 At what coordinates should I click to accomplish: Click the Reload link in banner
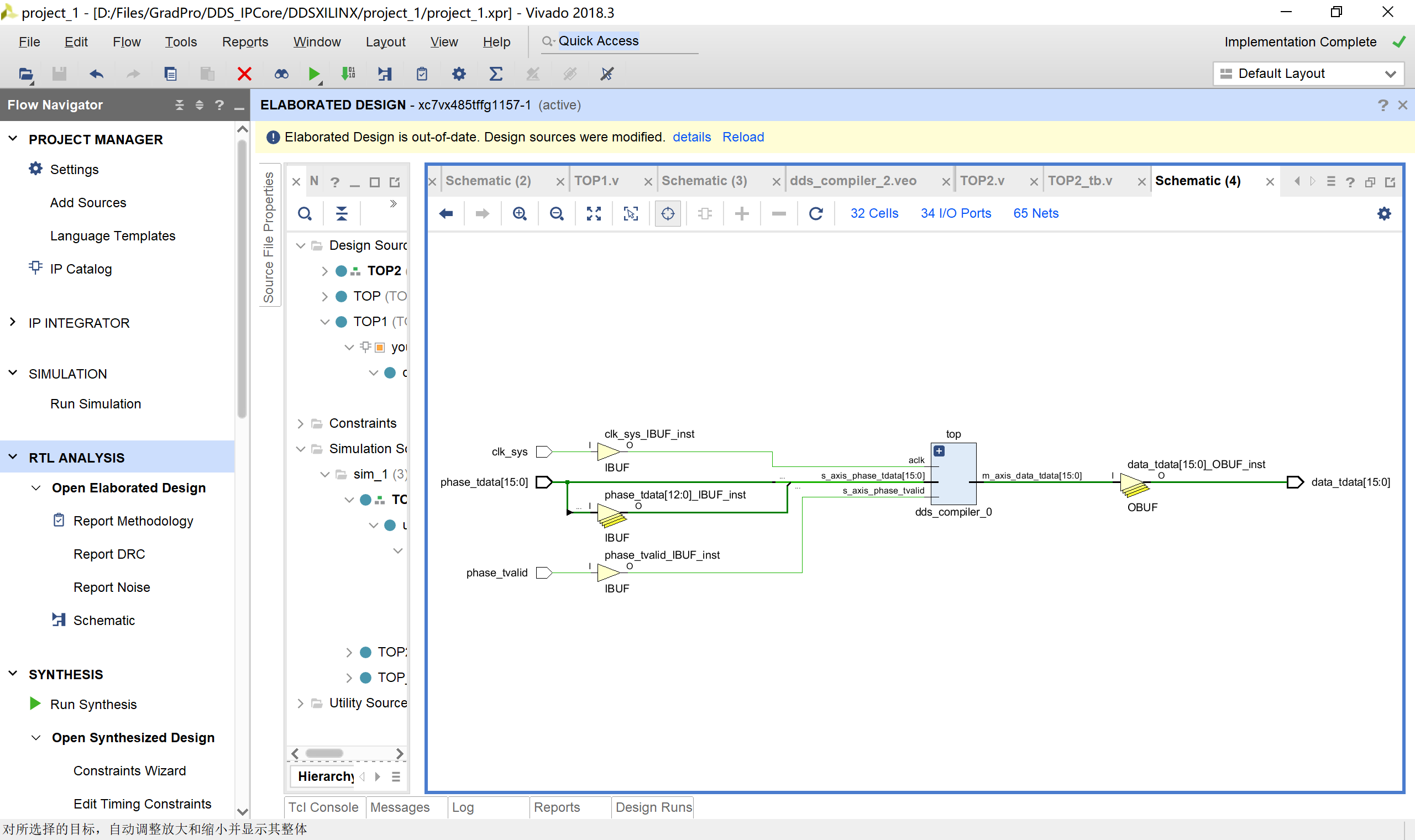tap(742, 137)
